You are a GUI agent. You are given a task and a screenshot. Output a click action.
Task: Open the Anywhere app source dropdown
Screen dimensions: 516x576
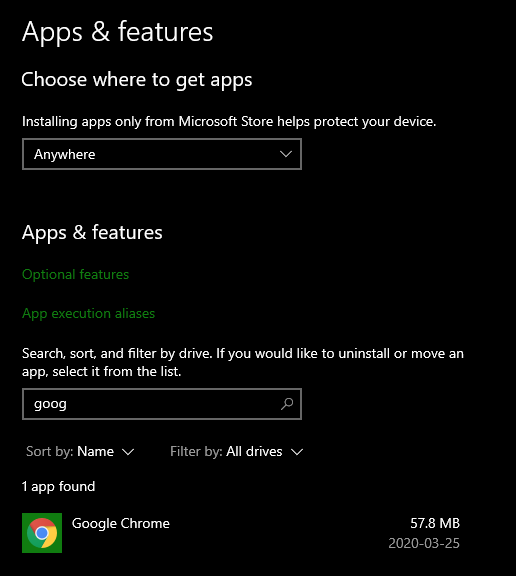[162, 154]
